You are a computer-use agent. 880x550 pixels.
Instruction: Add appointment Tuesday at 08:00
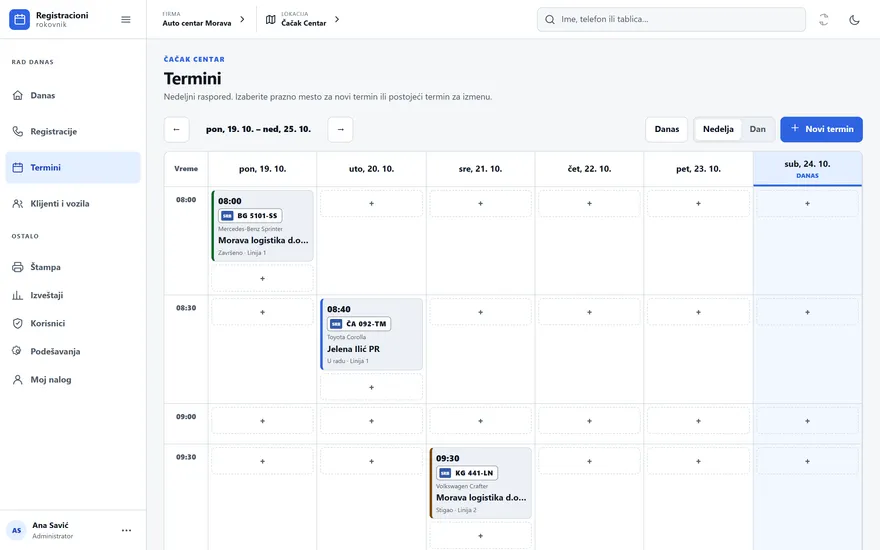(372, 204)
